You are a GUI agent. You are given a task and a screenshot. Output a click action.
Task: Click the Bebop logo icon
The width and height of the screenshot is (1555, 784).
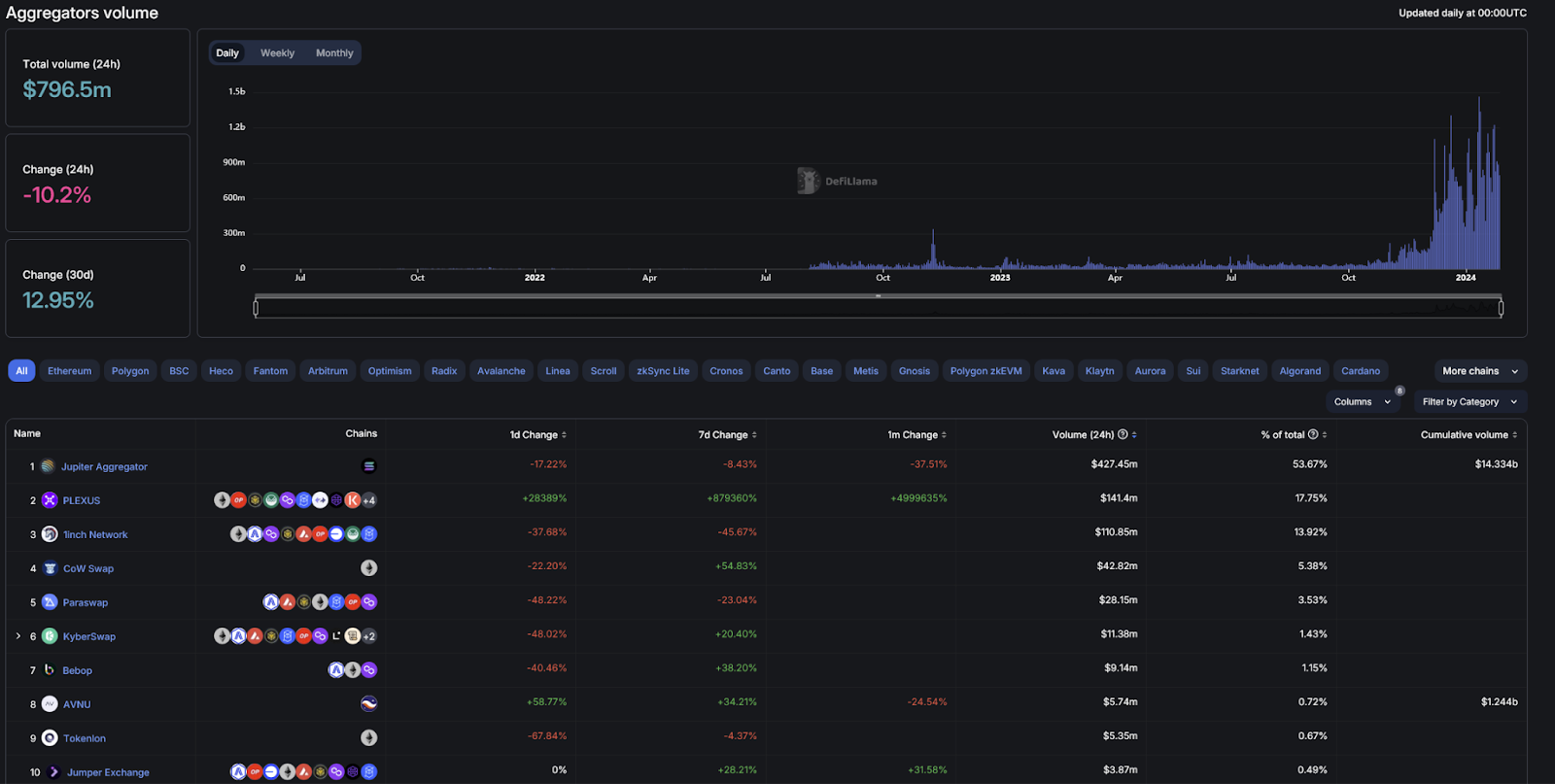pos(50,670)
